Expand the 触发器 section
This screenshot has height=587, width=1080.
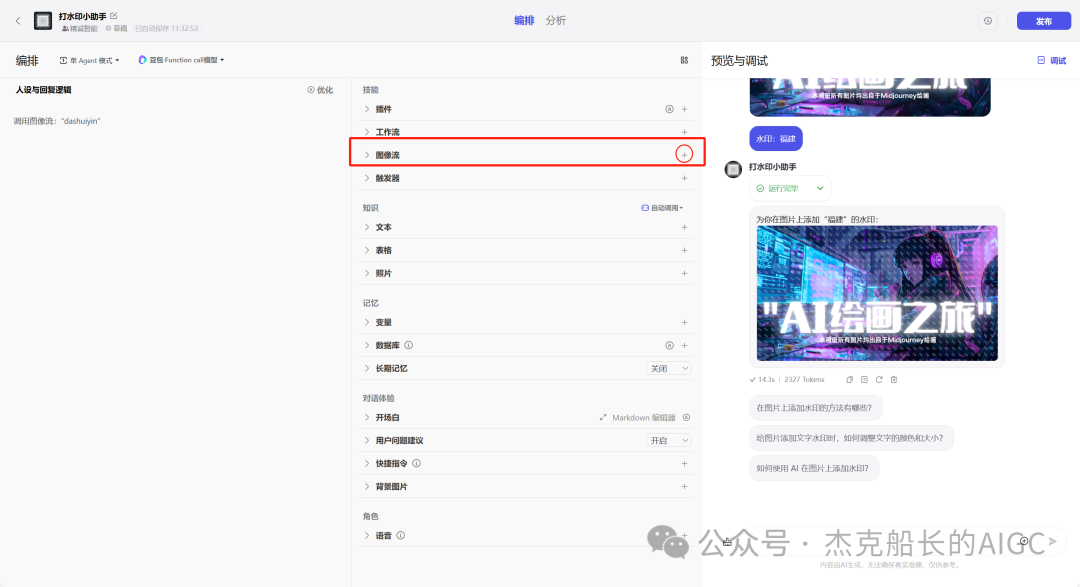366,178
